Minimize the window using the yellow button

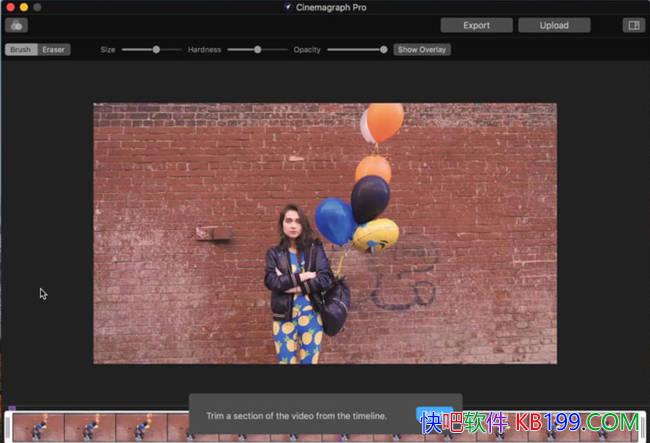23,7
